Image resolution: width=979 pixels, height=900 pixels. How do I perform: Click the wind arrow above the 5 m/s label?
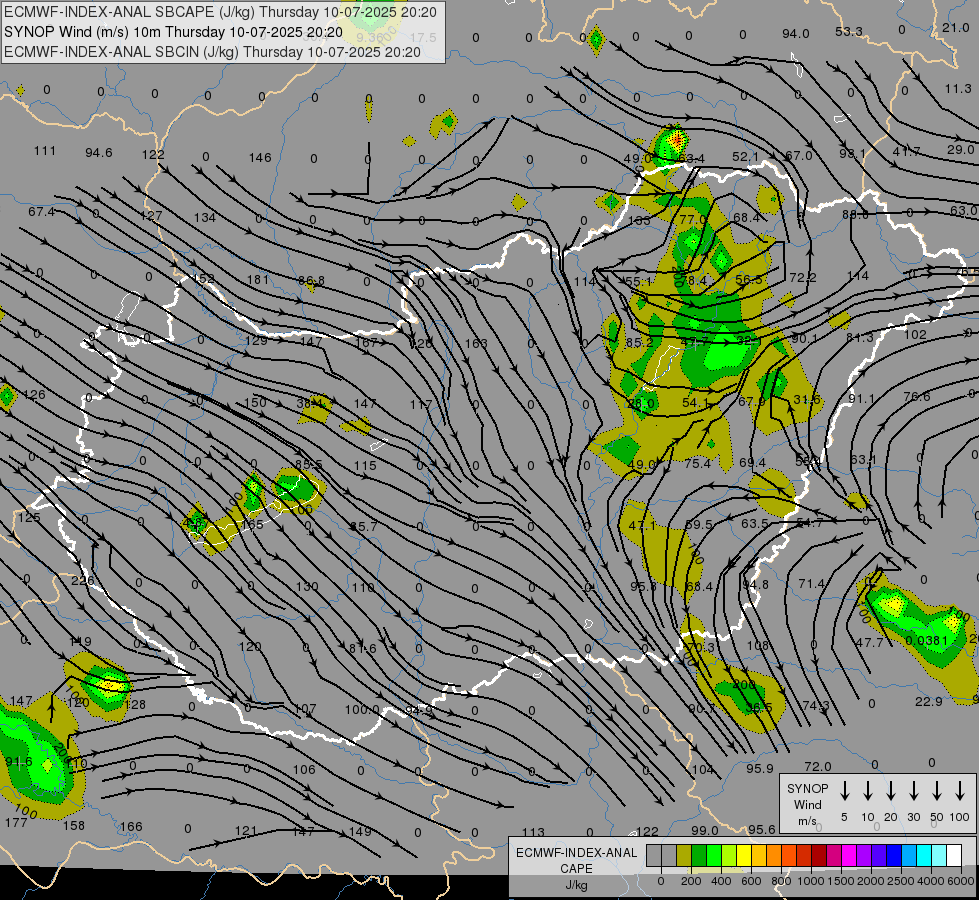(844, 791)
